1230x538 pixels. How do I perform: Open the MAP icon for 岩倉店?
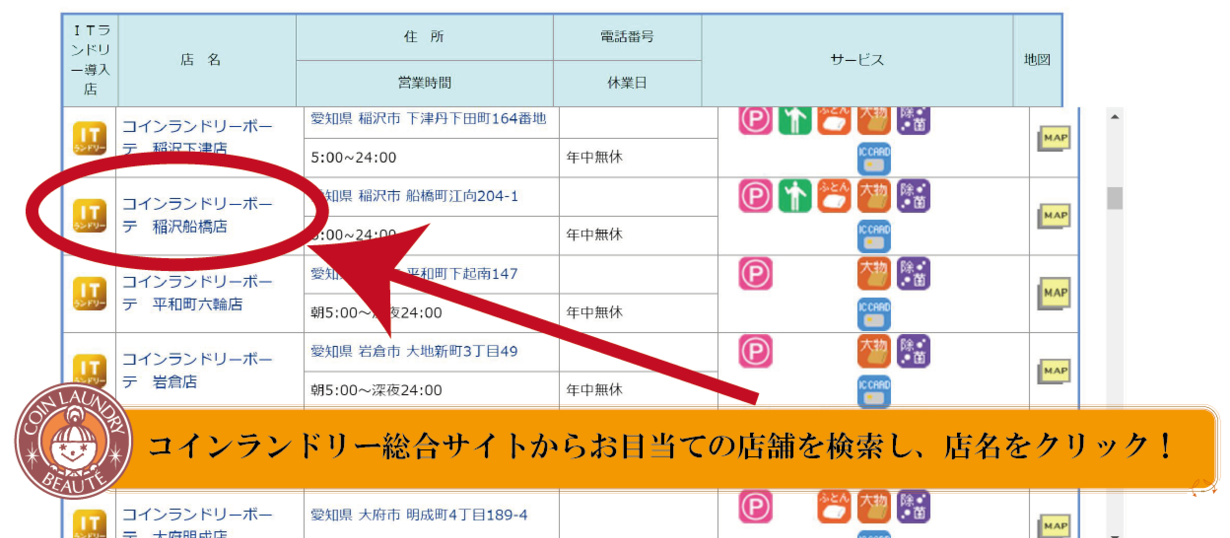tap(1053, 370)
